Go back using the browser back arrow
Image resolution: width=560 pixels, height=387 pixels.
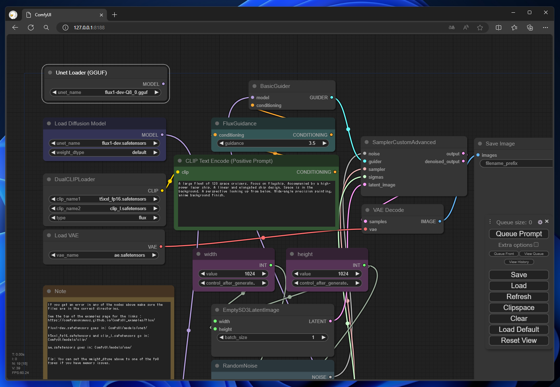point(15,27)
